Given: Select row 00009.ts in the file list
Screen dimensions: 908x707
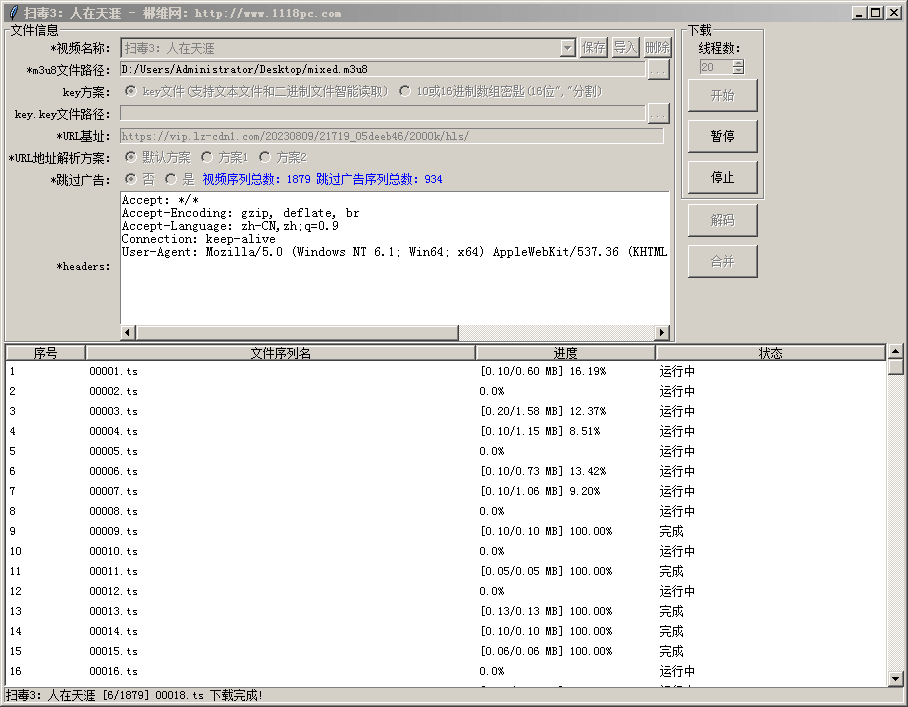Looking at the screenshot, I should 113,531.
